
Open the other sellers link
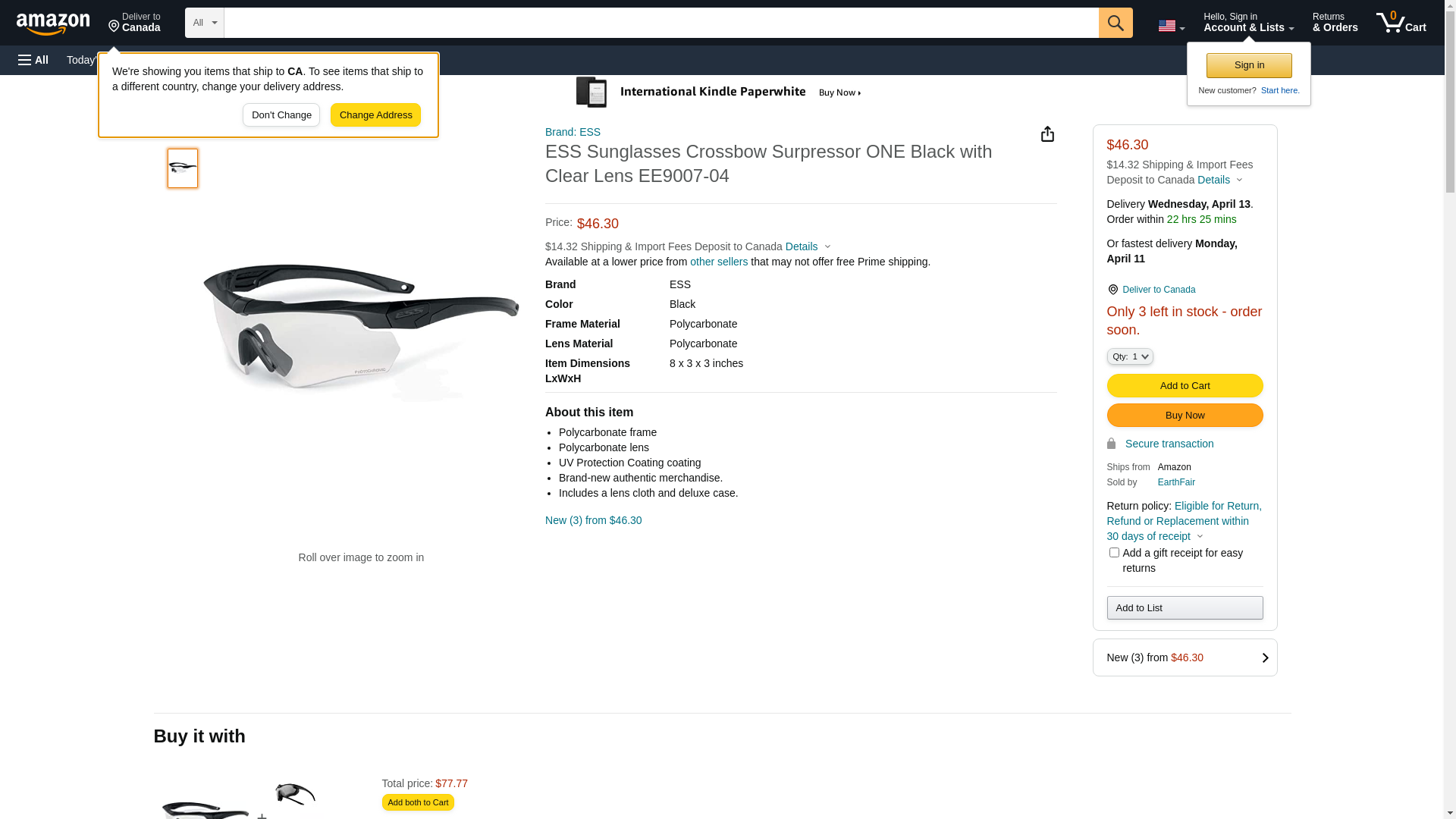tap(718, 262)
